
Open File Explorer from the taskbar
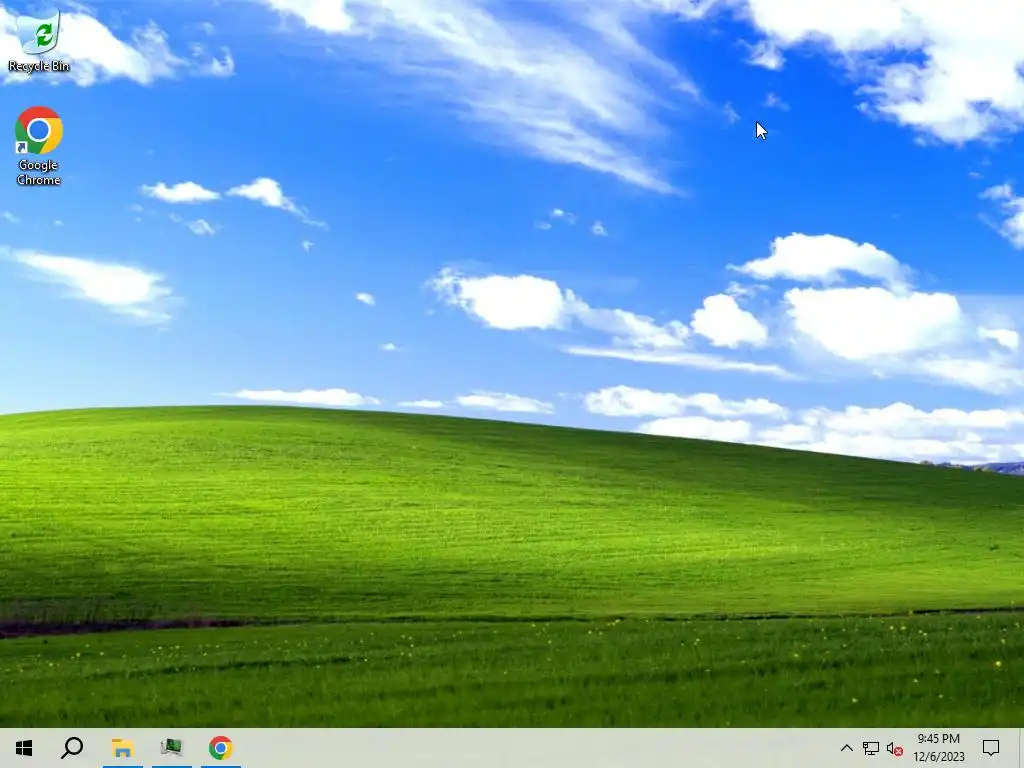(122, 748)
